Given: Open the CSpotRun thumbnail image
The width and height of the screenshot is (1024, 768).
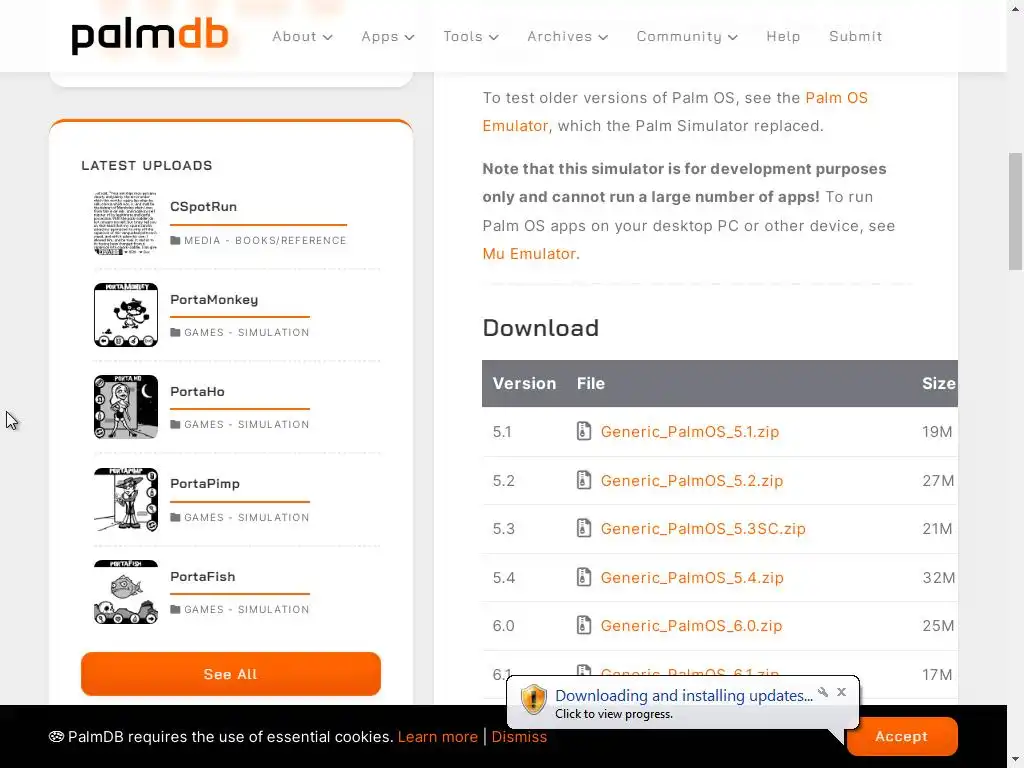Looking at the screenshot, I should tap(125, 223).
